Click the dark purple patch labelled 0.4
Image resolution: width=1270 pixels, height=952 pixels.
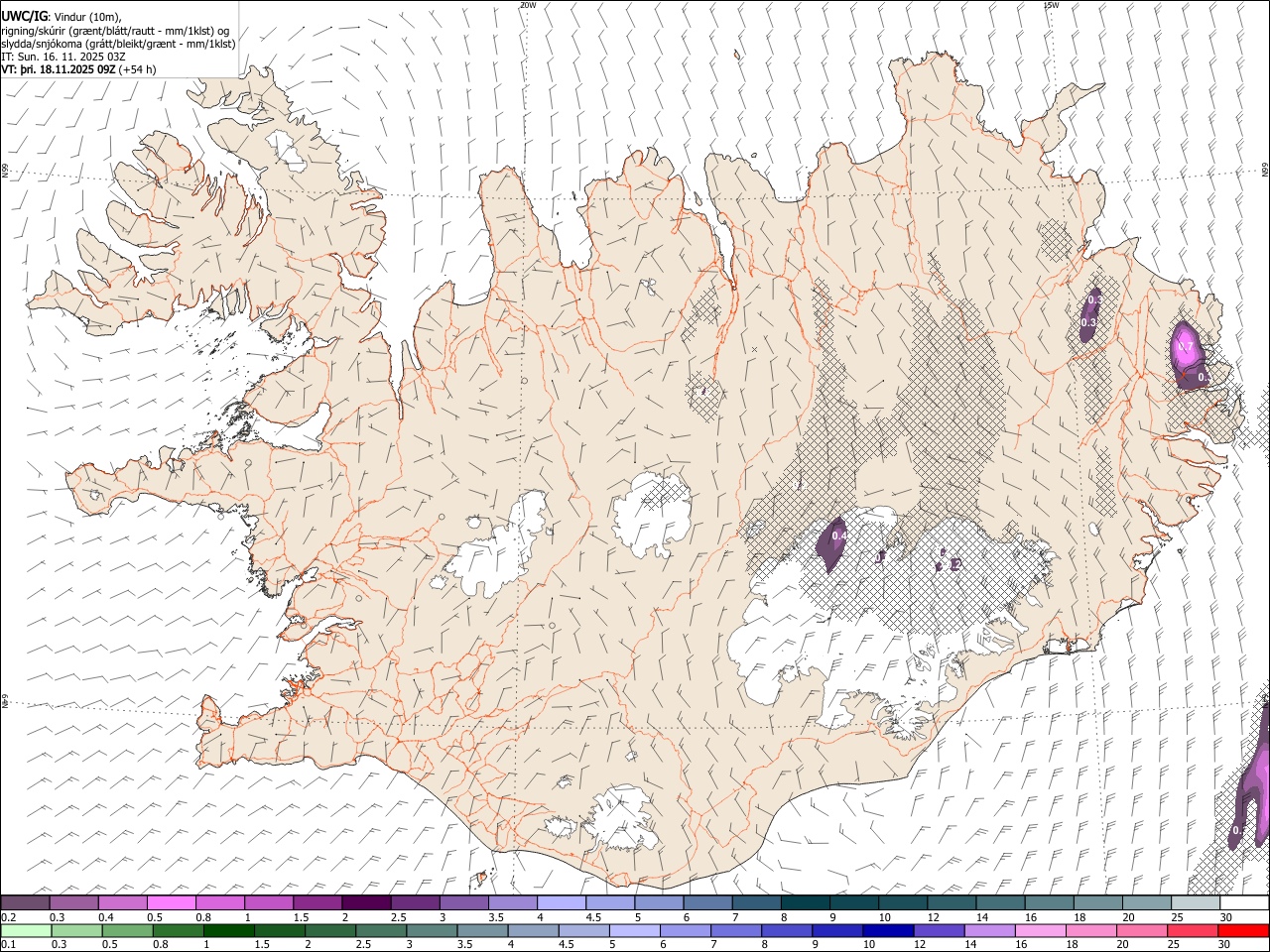(831, 543)
